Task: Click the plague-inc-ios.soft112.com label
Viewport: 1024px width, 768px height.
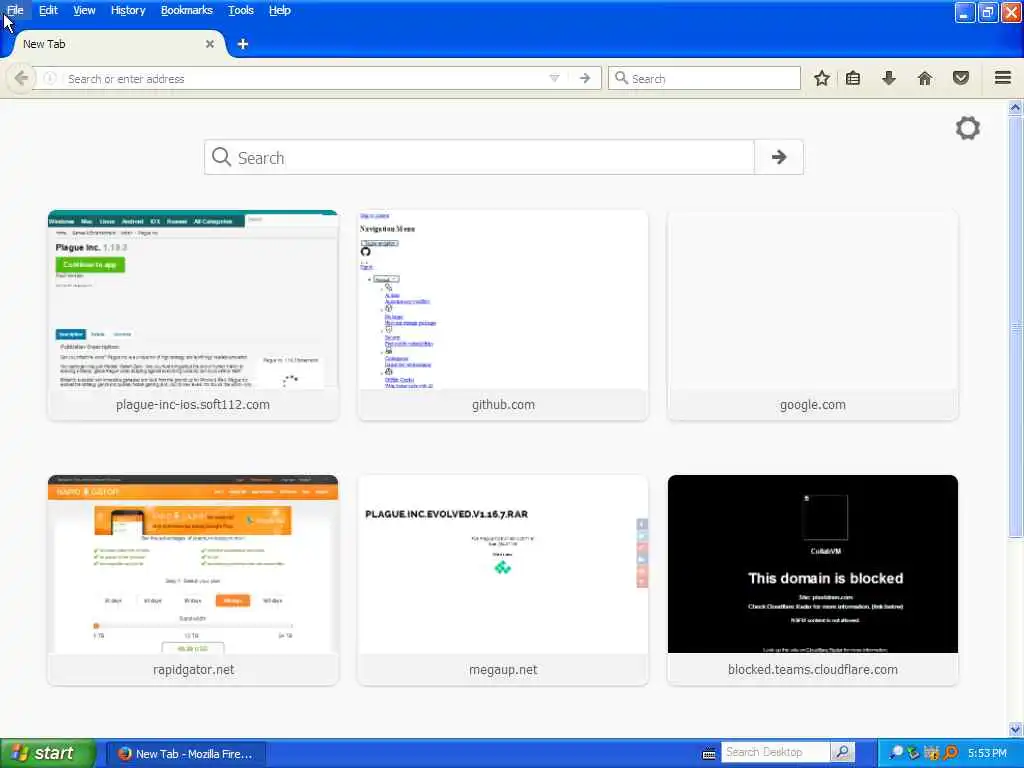Action: tap(193, 405)
